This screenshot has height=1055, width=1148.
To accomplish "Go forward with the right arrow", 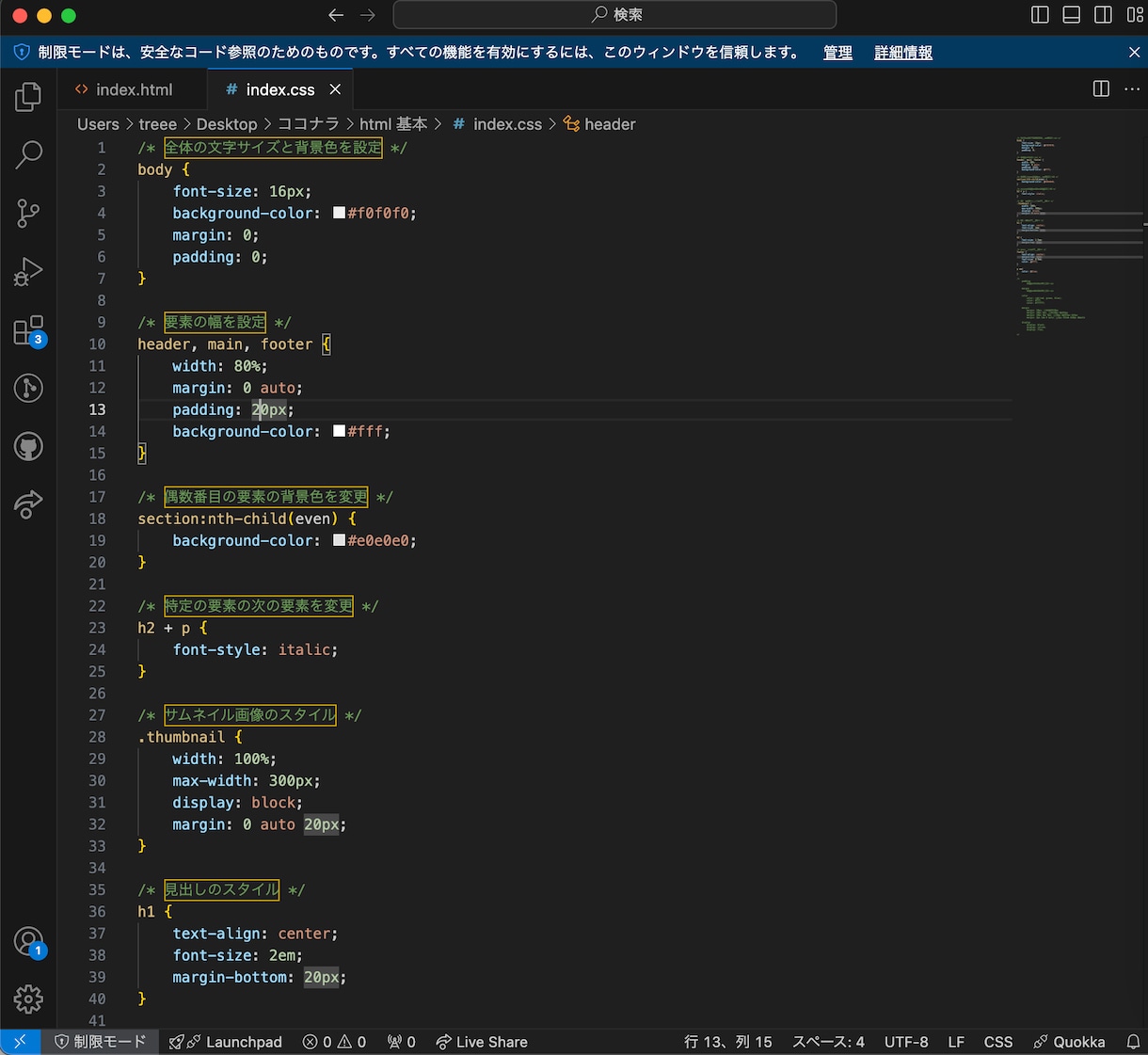I will click(368, 15).
